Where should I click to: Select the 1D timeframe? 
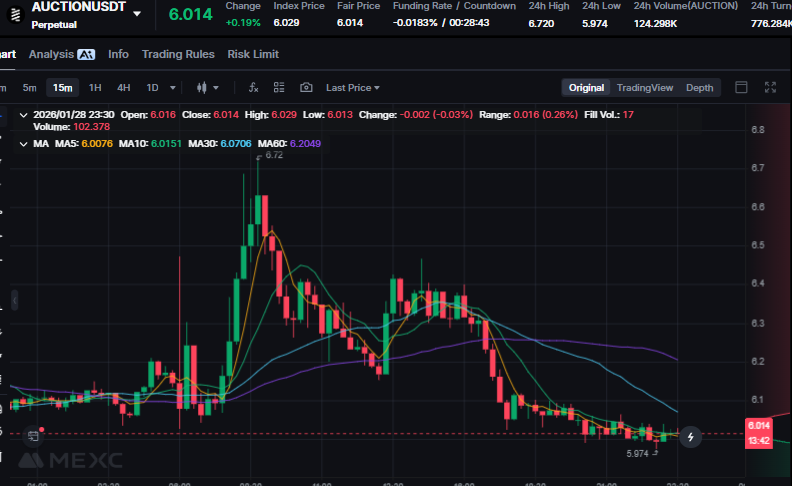click(x=152, y=88)
